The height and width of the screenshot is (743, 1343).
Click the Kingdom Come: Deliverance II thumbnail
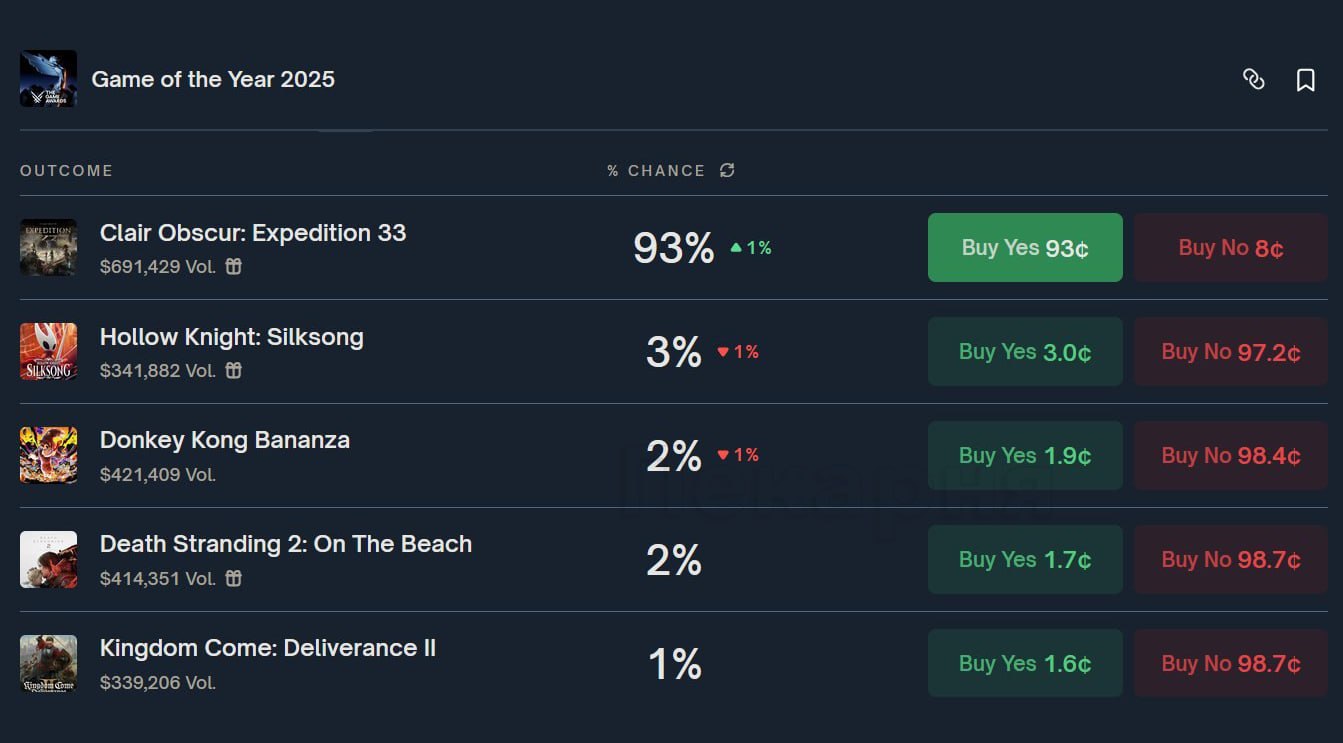tap(48, 663)
